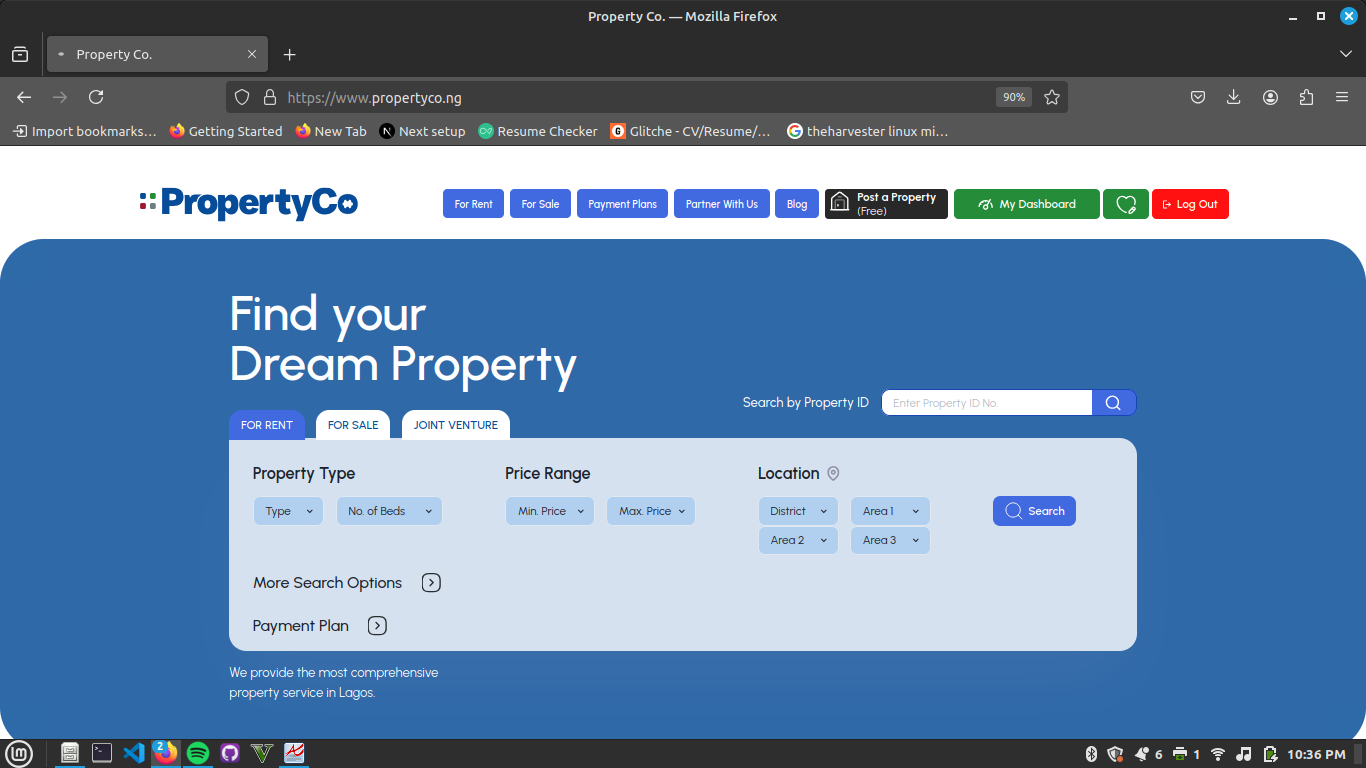
Task: Open the property Type dropdown
Action: tap(288, 511)
